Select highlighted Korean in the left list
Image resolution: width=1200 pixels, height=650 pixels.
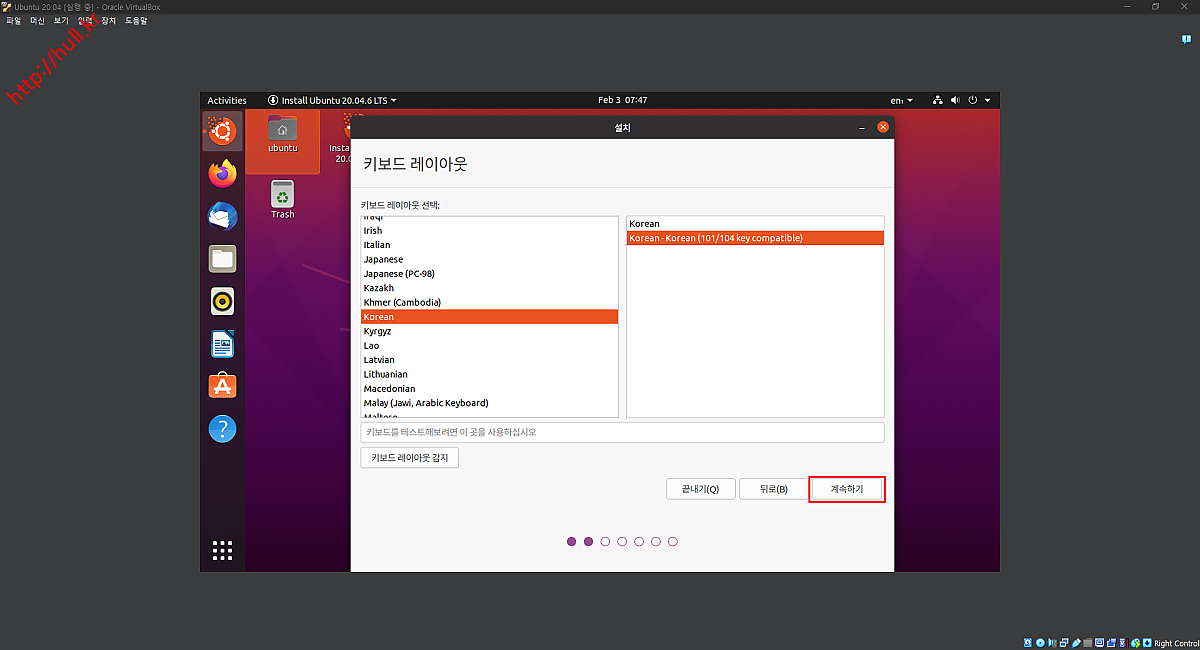pos(490,317)
